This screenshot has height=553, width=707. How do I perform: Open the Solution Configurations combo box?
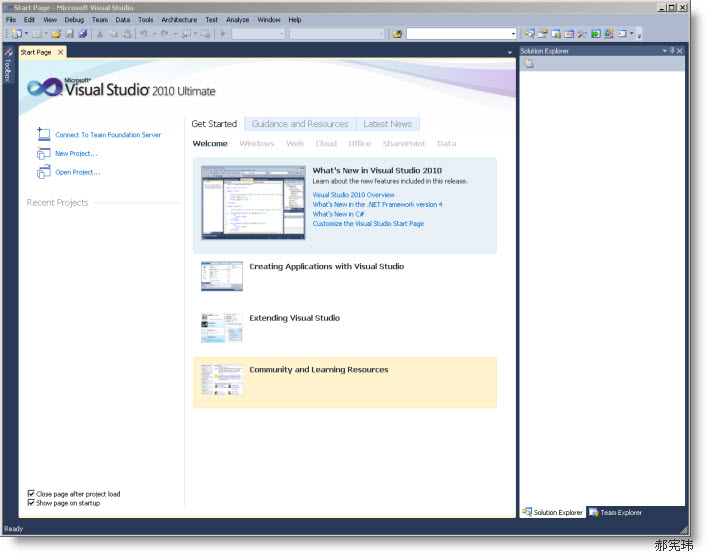pyautogui.click(x=258, y=34)
